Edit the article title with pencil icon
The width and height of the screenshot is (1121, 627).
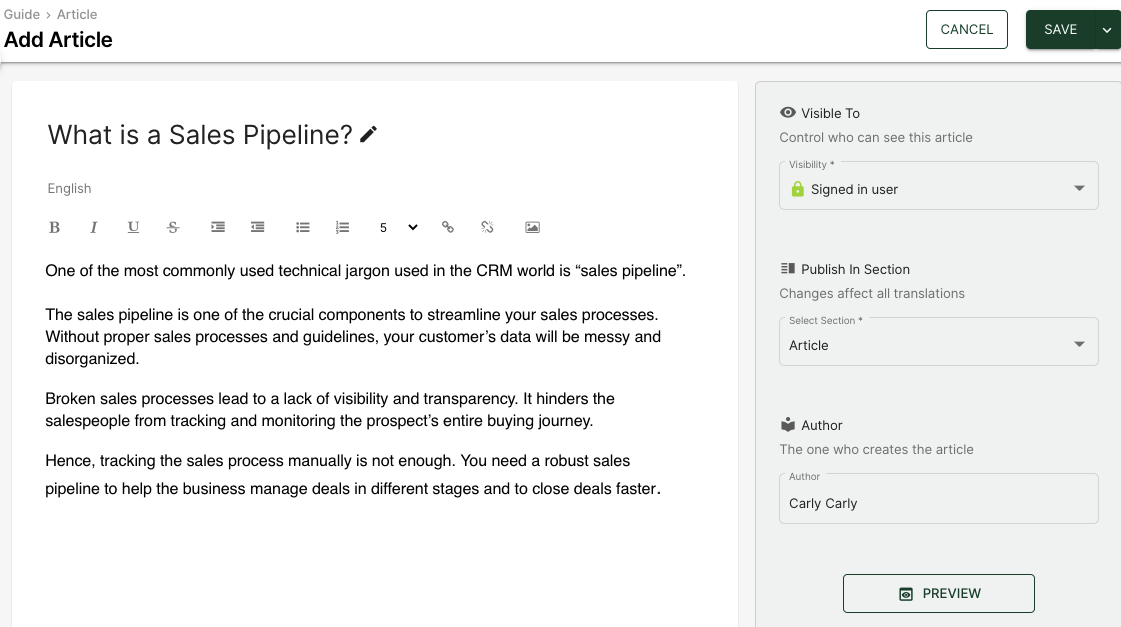tap(368, 134)
